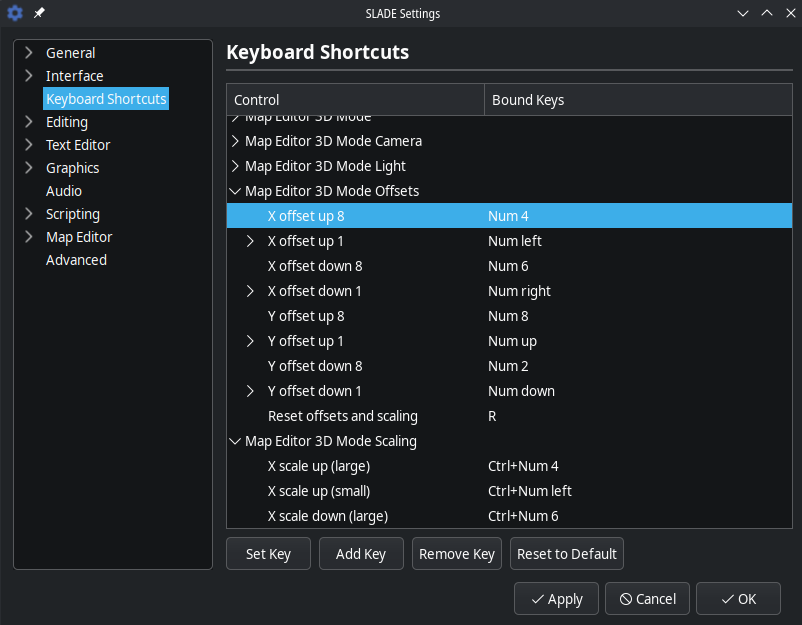Image resolution: width=802 pixels, height=625 pixels.
Task: Collapse Map Editor 3D Mode Offsets group
Action: point(235,191)
